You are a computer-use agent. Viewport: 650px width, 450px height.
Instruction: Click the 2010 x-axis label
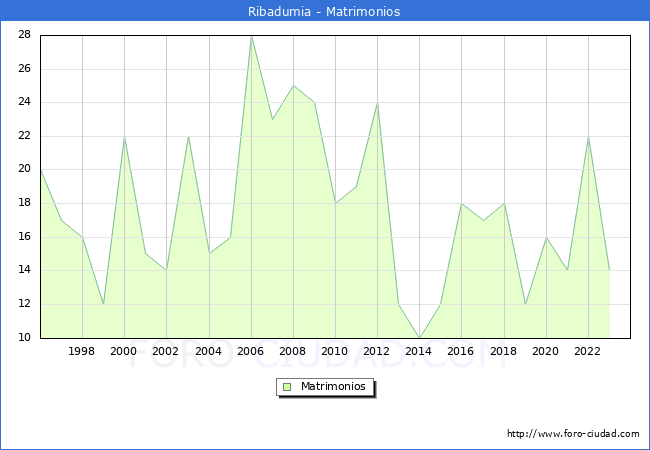(335, 352)
